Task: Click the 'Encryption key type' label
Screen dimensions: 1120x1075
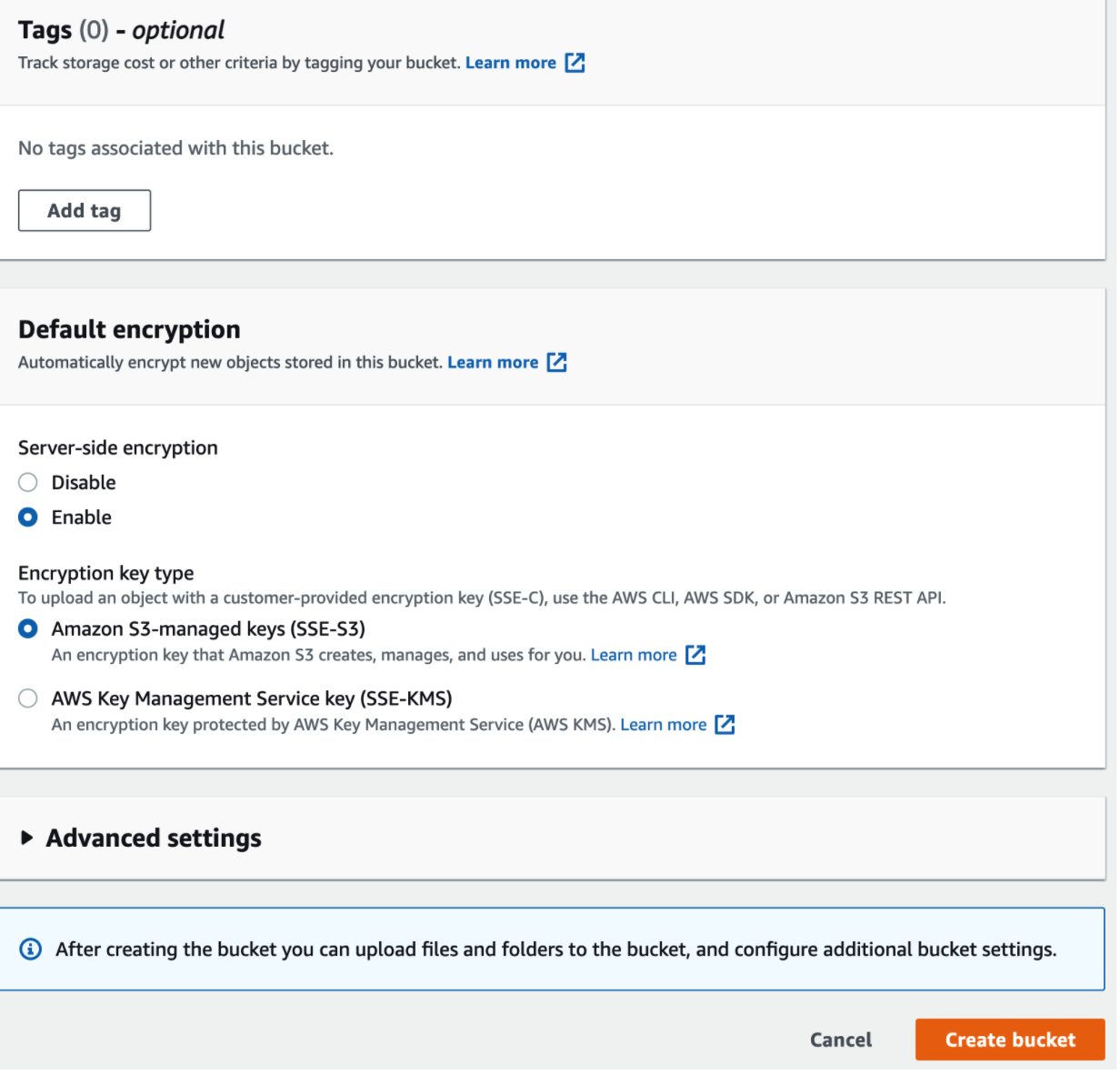Action: (106, 573)
